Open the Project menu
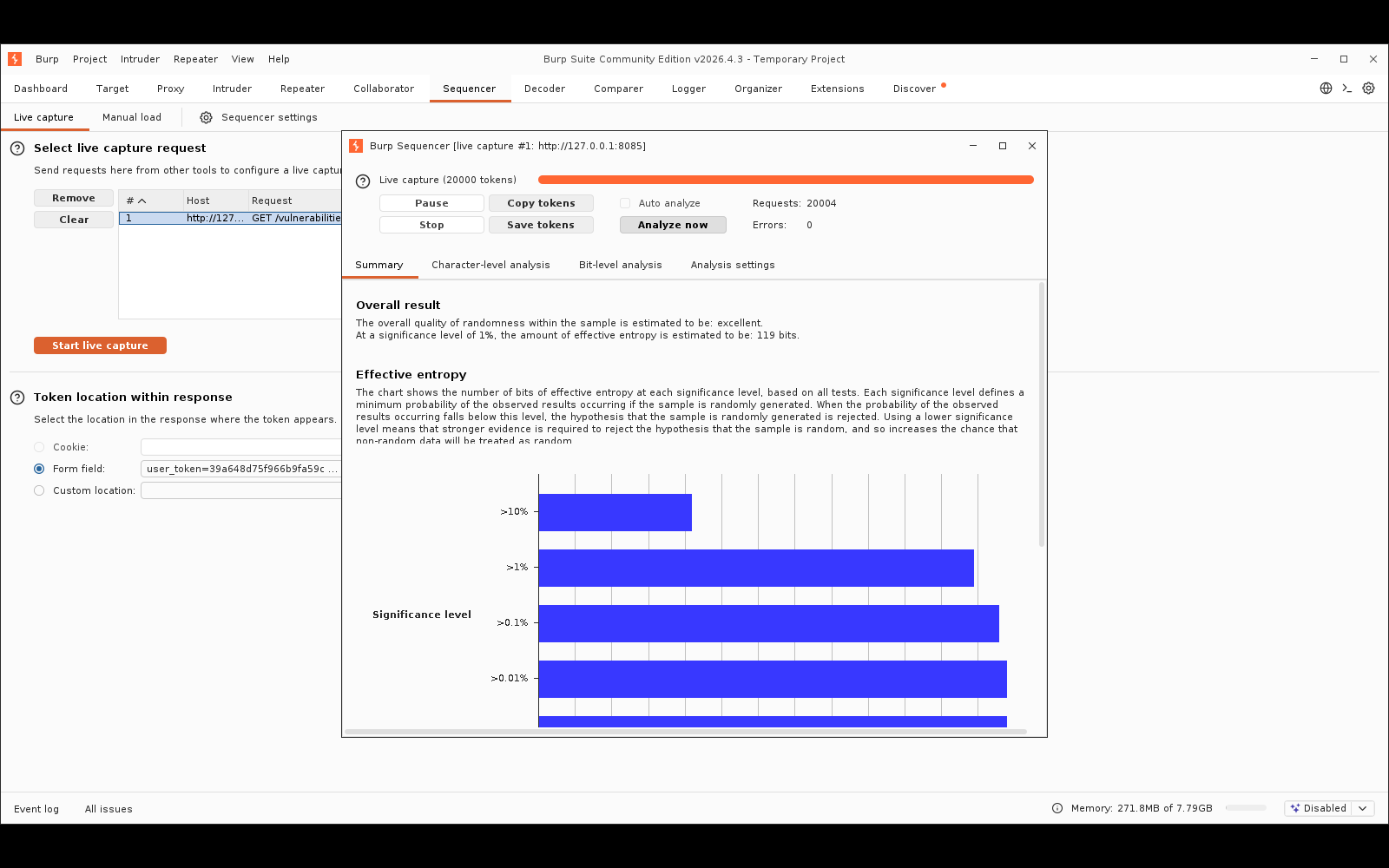 (x=89, y=59)
